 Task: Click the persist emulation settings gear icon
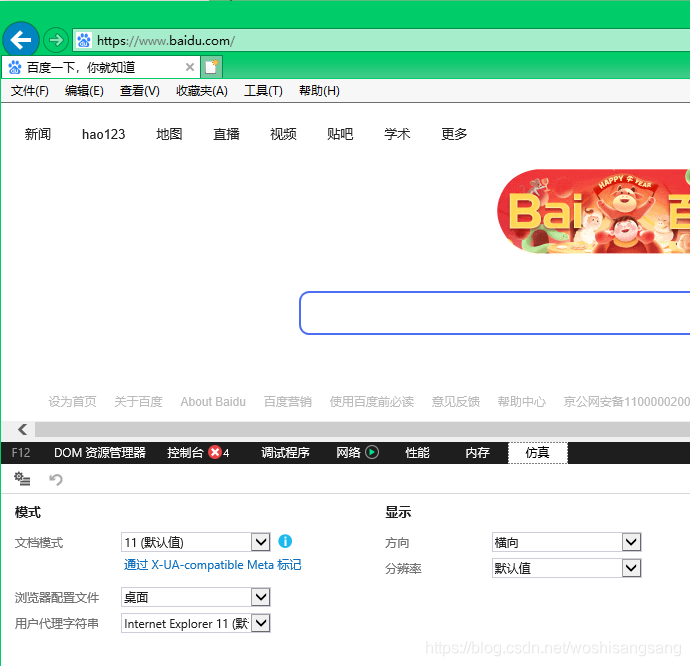pos(22,479)
